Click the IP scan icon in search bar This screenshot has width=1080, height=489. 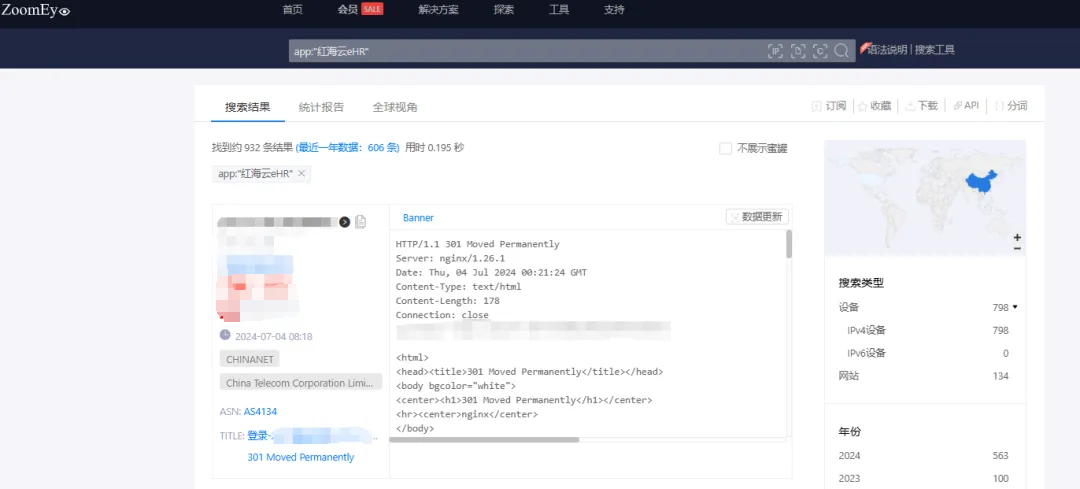(x=776, y=51)
